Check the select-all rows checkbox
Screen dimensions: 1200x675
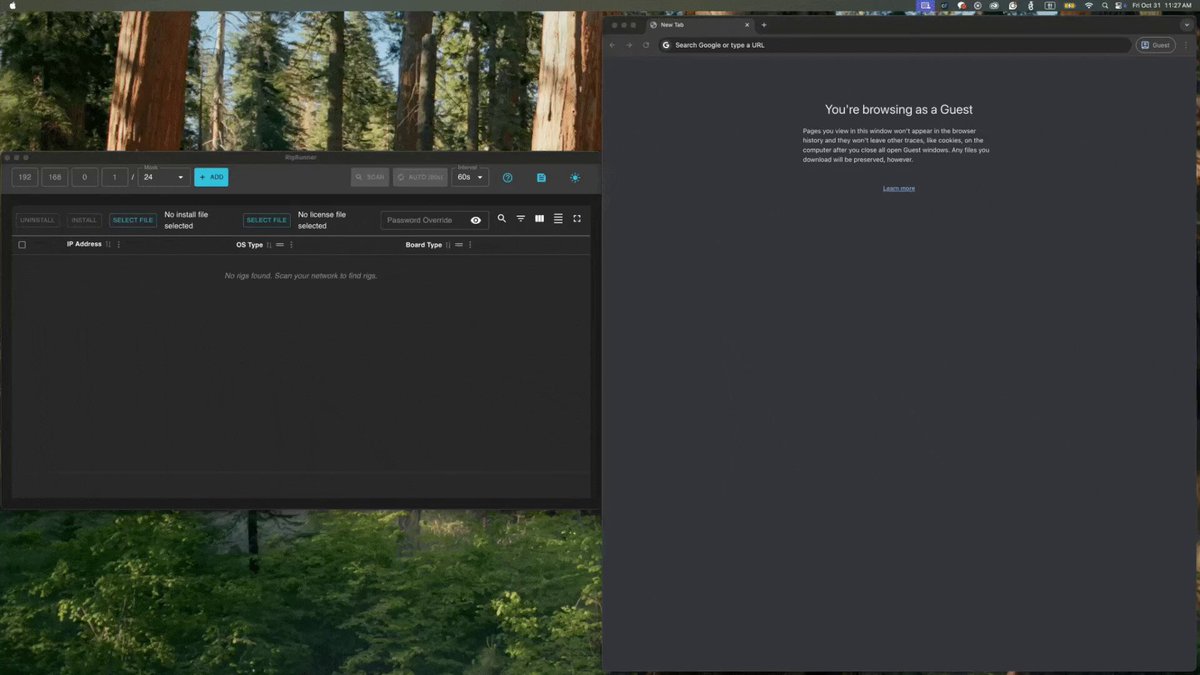(x=22, y=245)
